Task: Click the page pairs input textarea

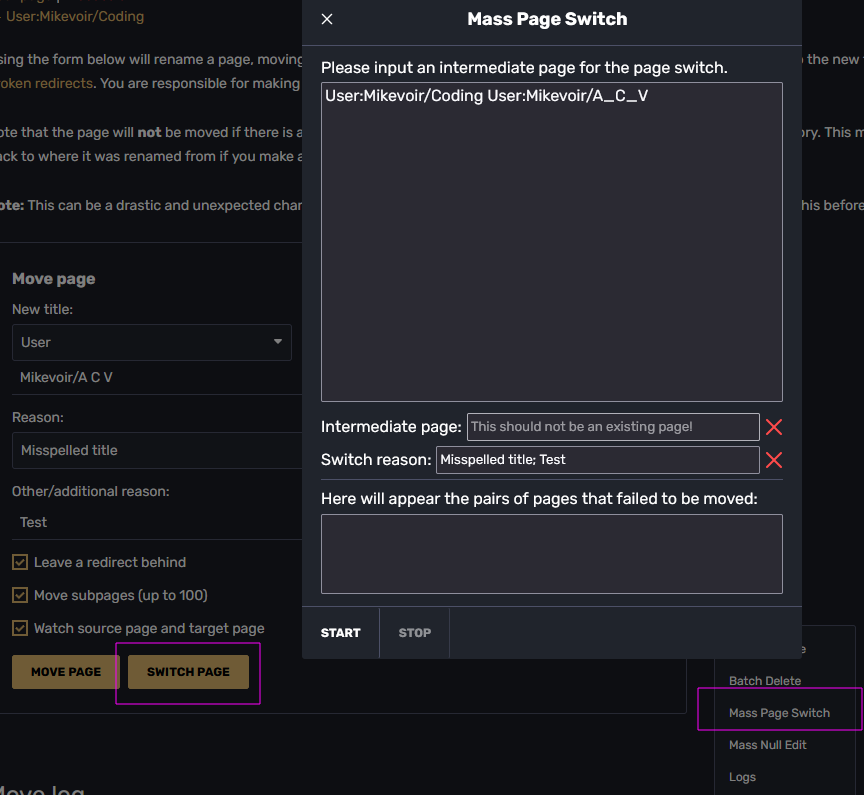Action: click(551, 241)
